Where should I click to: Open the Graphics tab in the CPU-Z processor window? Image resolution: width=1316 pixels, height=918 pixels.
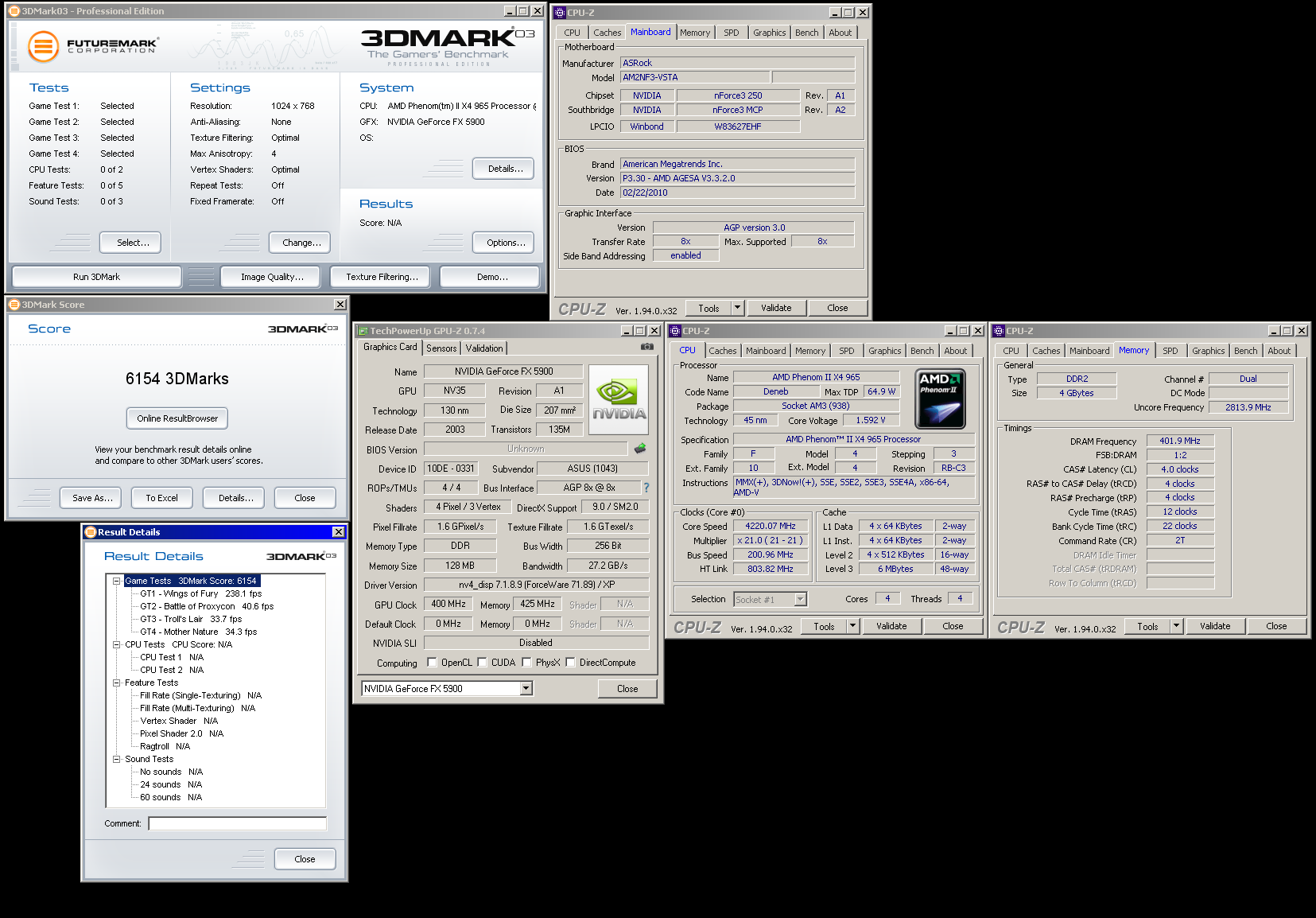tap(885, 351)
